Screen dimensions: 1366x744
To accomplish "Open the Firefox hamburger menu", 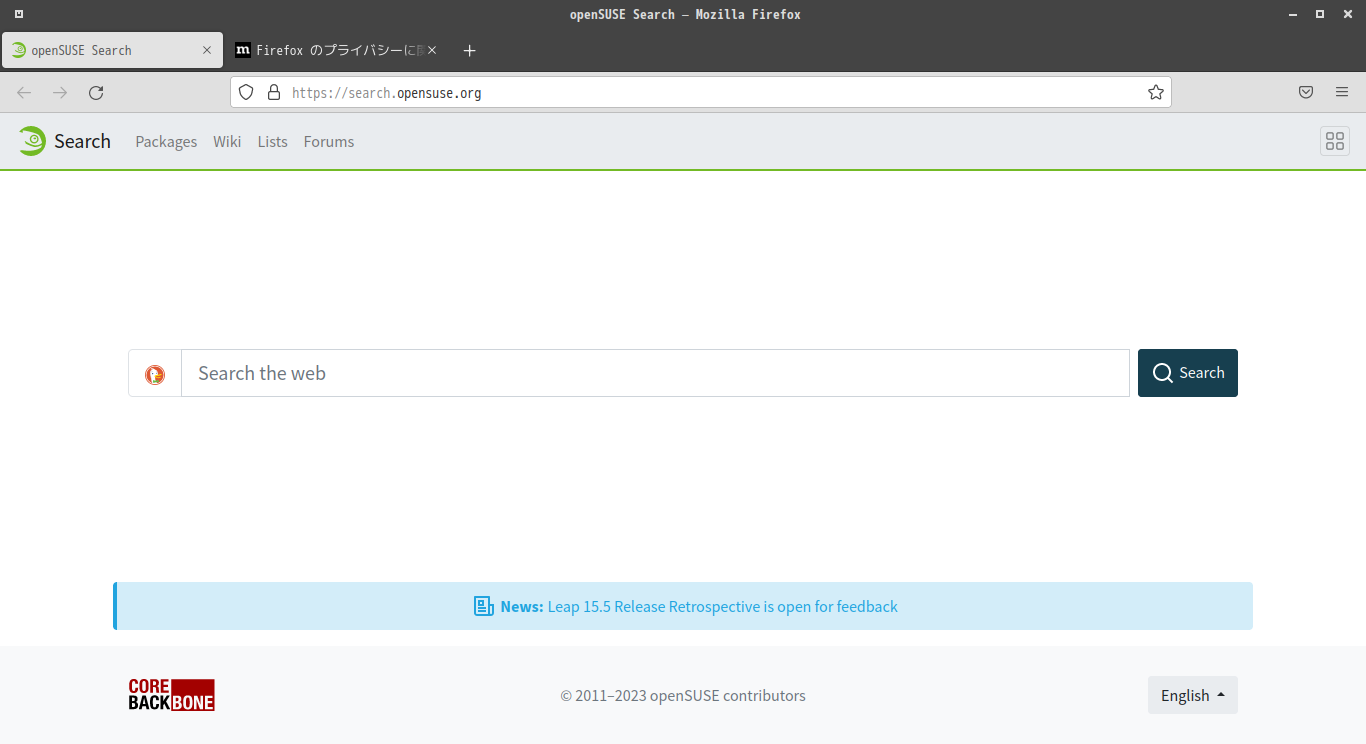I will [1342, 92].
